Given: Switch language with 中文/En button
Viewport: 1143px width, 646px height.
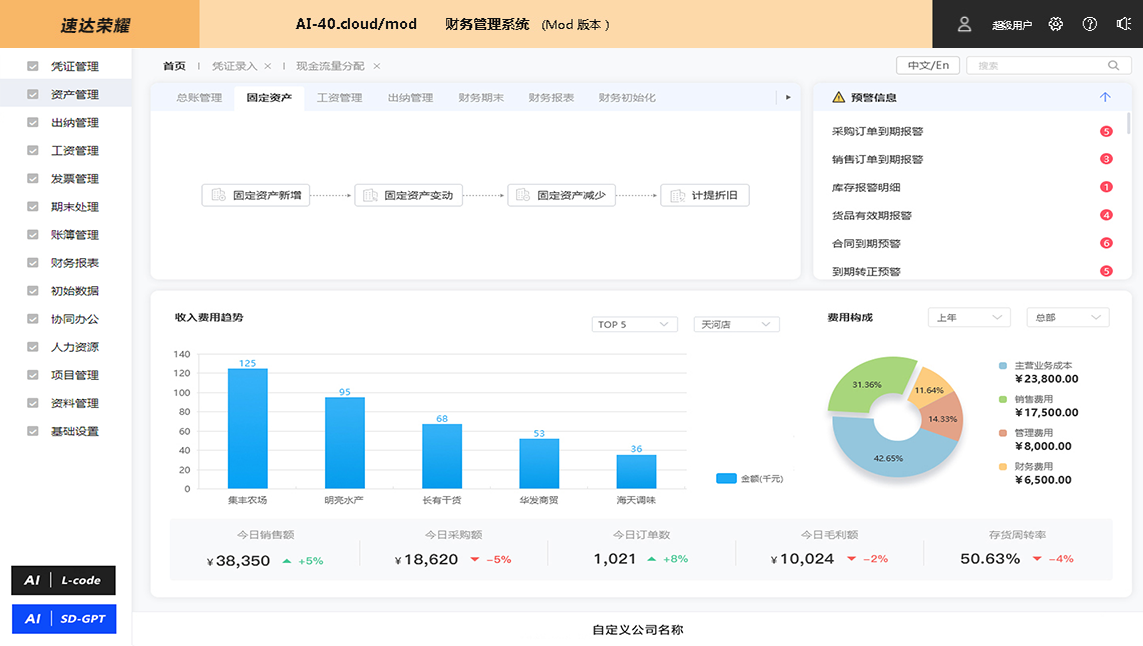Looking at the screenshot, I should coord(928,65).
